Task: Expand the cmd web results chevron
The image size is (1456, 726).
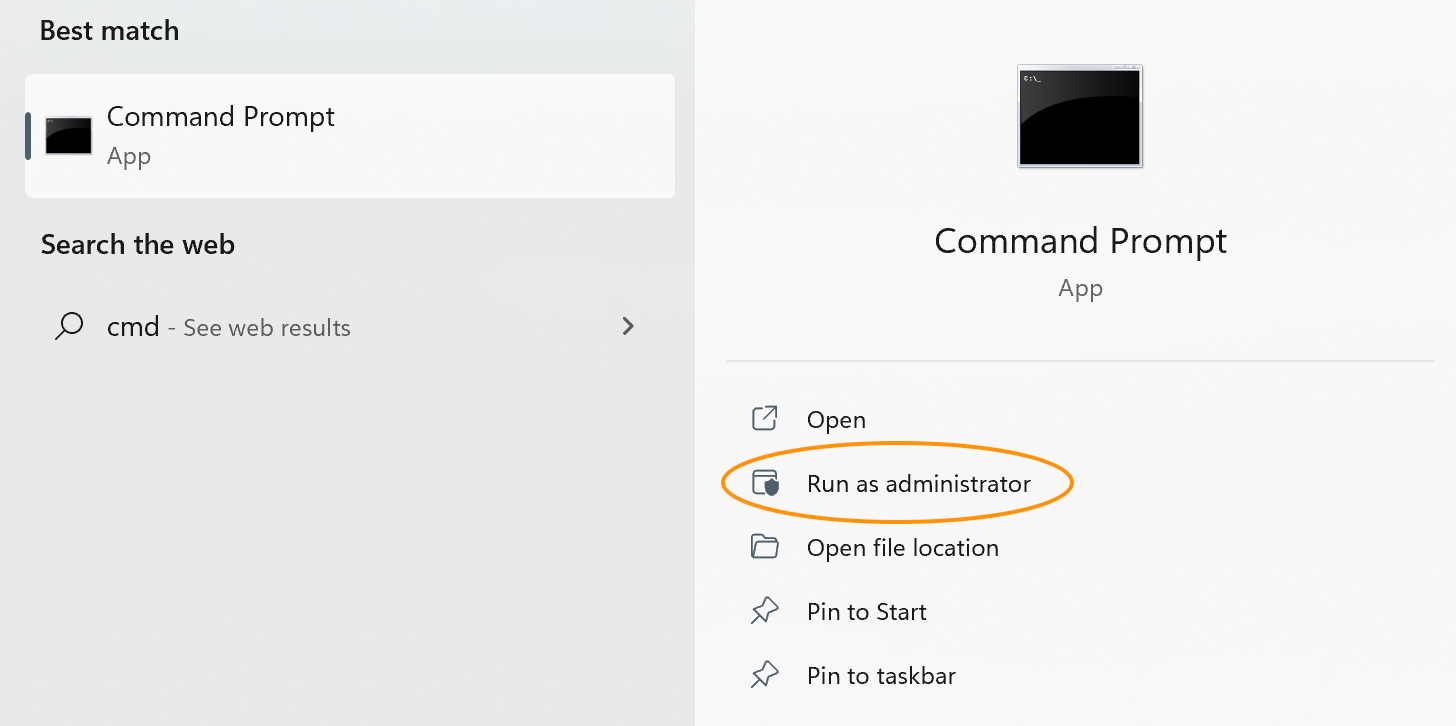Action: pos(628,326)
